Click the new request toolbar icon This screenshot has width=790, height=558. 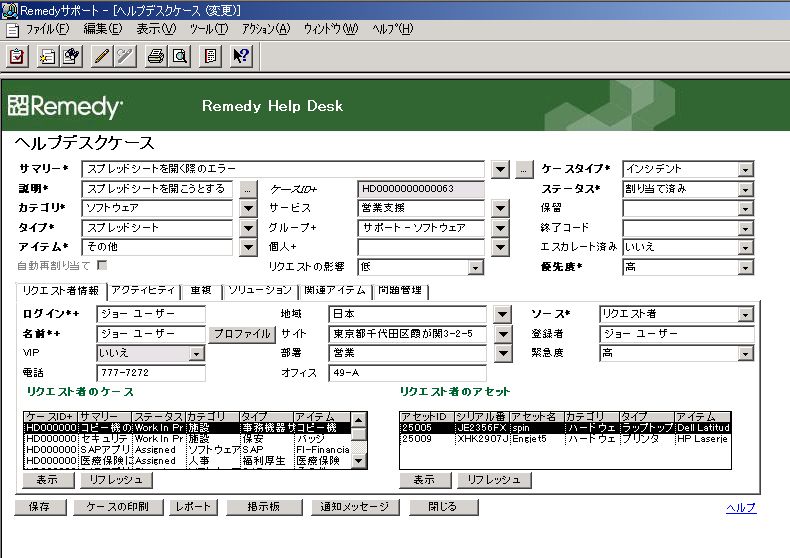pos(48,56)
